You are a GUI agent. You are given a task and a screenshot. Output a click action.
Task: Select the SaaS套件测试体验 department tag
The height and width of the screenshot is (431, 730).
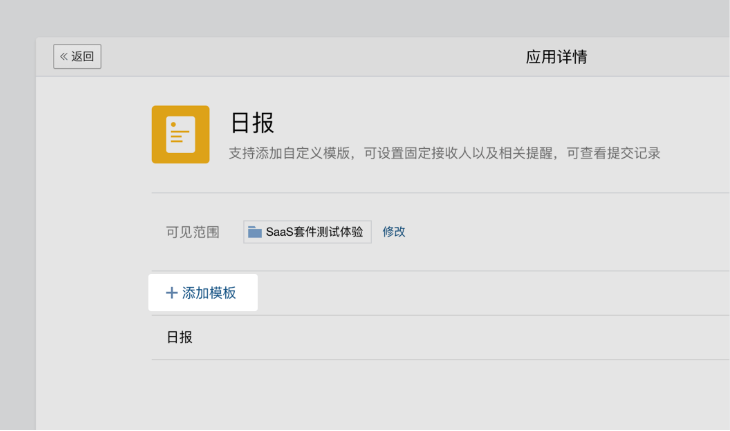(307, 232)
